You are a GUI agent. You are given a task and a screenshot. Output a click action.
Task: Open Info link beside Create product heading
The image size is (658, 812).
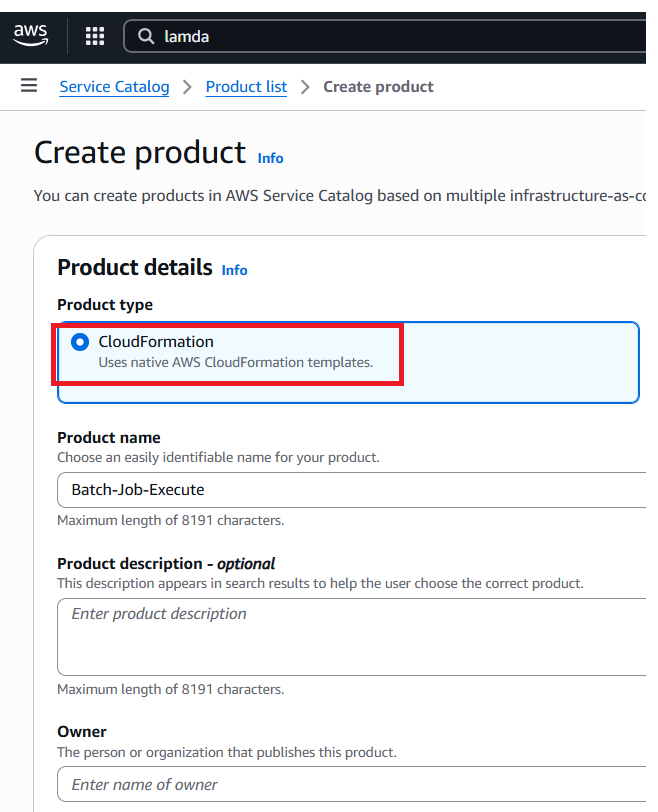[x=270, y=158]
